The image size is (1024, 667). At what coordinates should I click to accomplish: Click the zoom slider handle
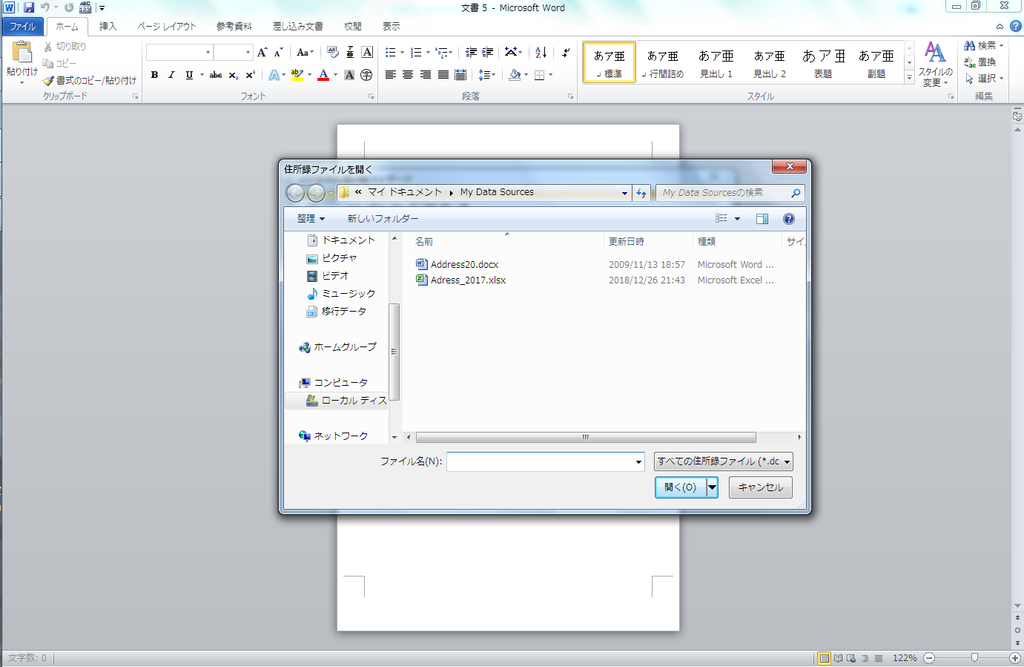[974, 658]
